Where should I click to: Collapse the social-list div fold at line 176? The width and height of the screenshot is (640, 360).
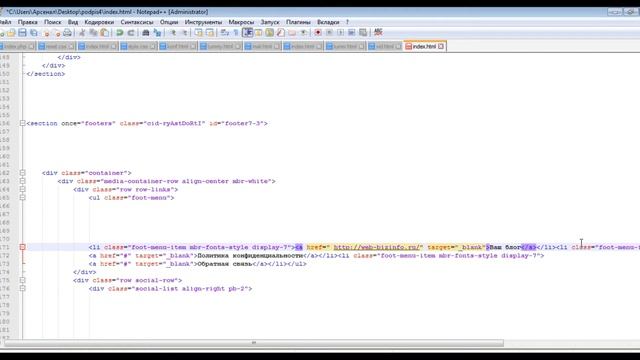[x=22, y=288]
